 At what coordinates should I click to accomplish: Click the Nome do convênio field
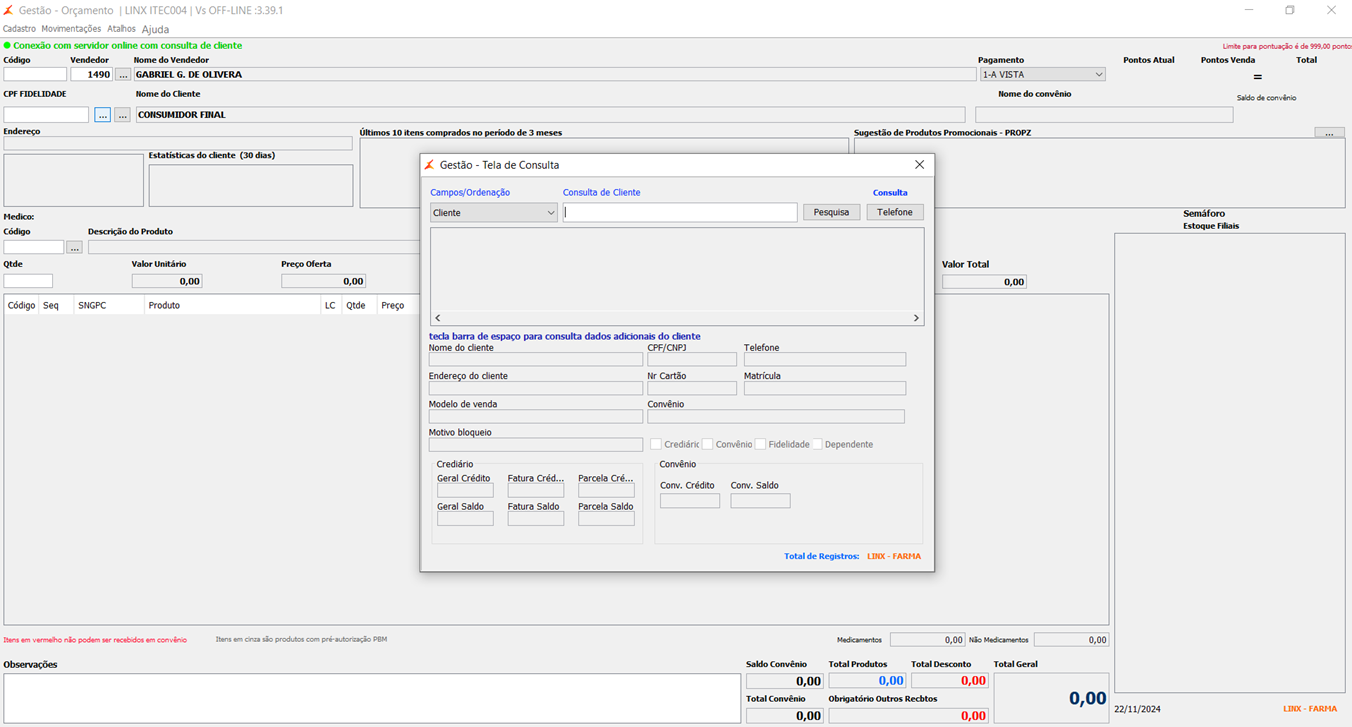point(1104,115)
